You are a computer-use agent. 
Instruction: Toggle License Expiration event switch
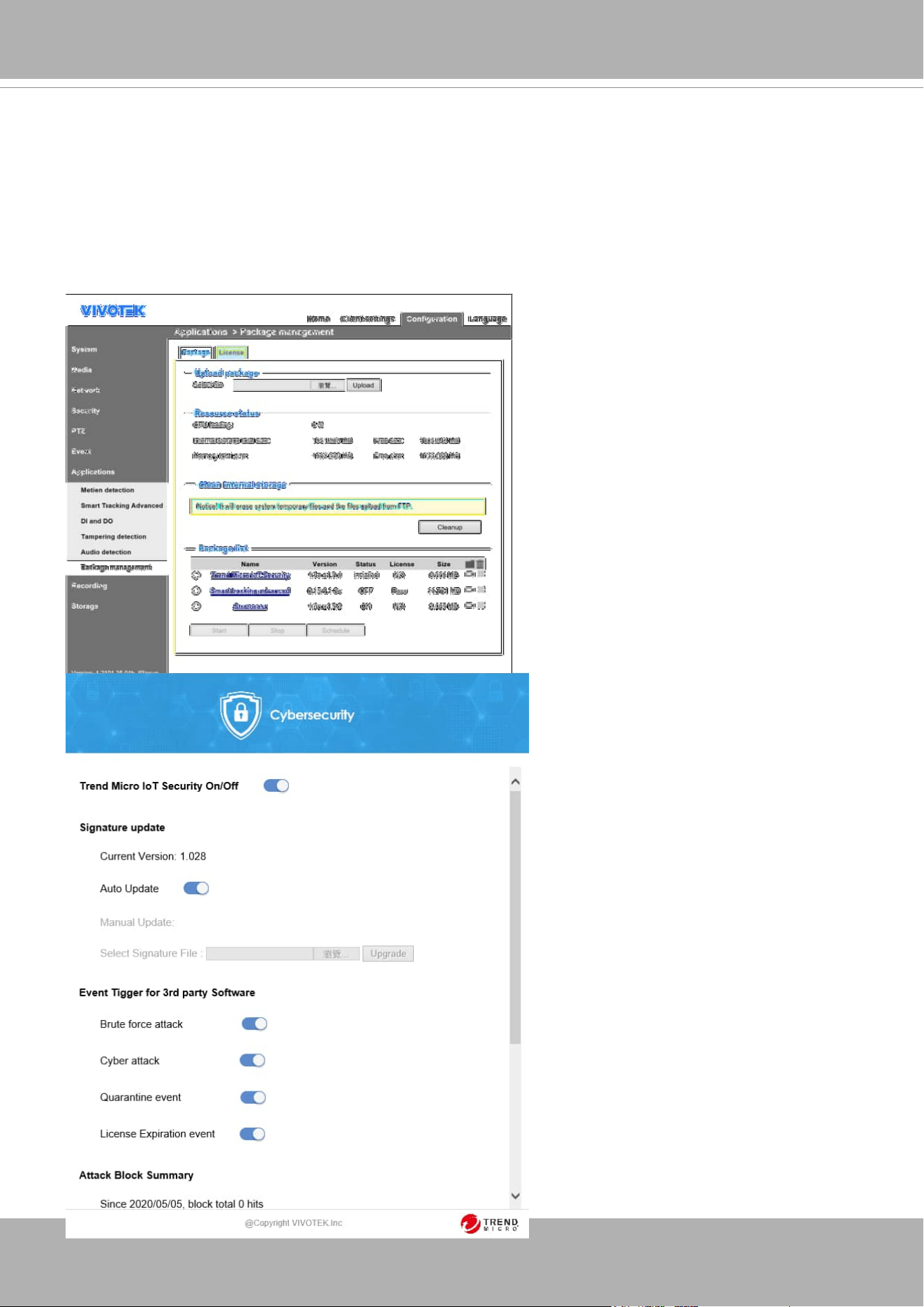pyautogui.click(x=253, y=1134)
